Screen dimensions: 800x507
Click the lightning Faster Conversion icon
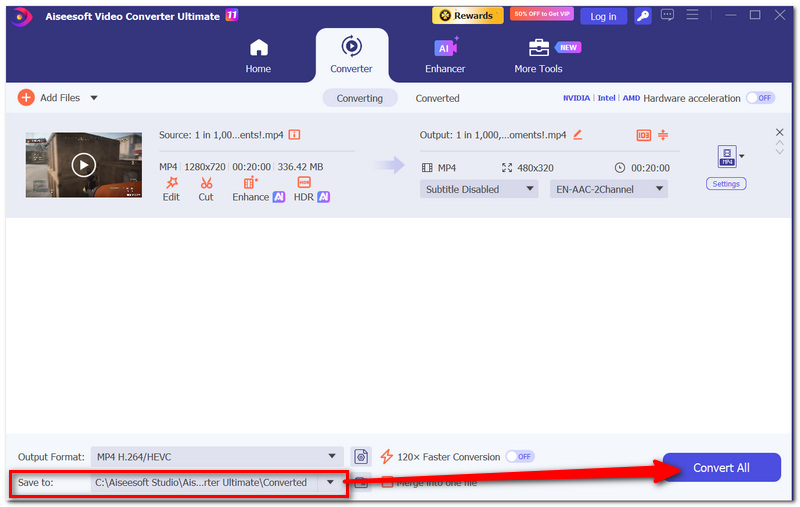point(386,457)
